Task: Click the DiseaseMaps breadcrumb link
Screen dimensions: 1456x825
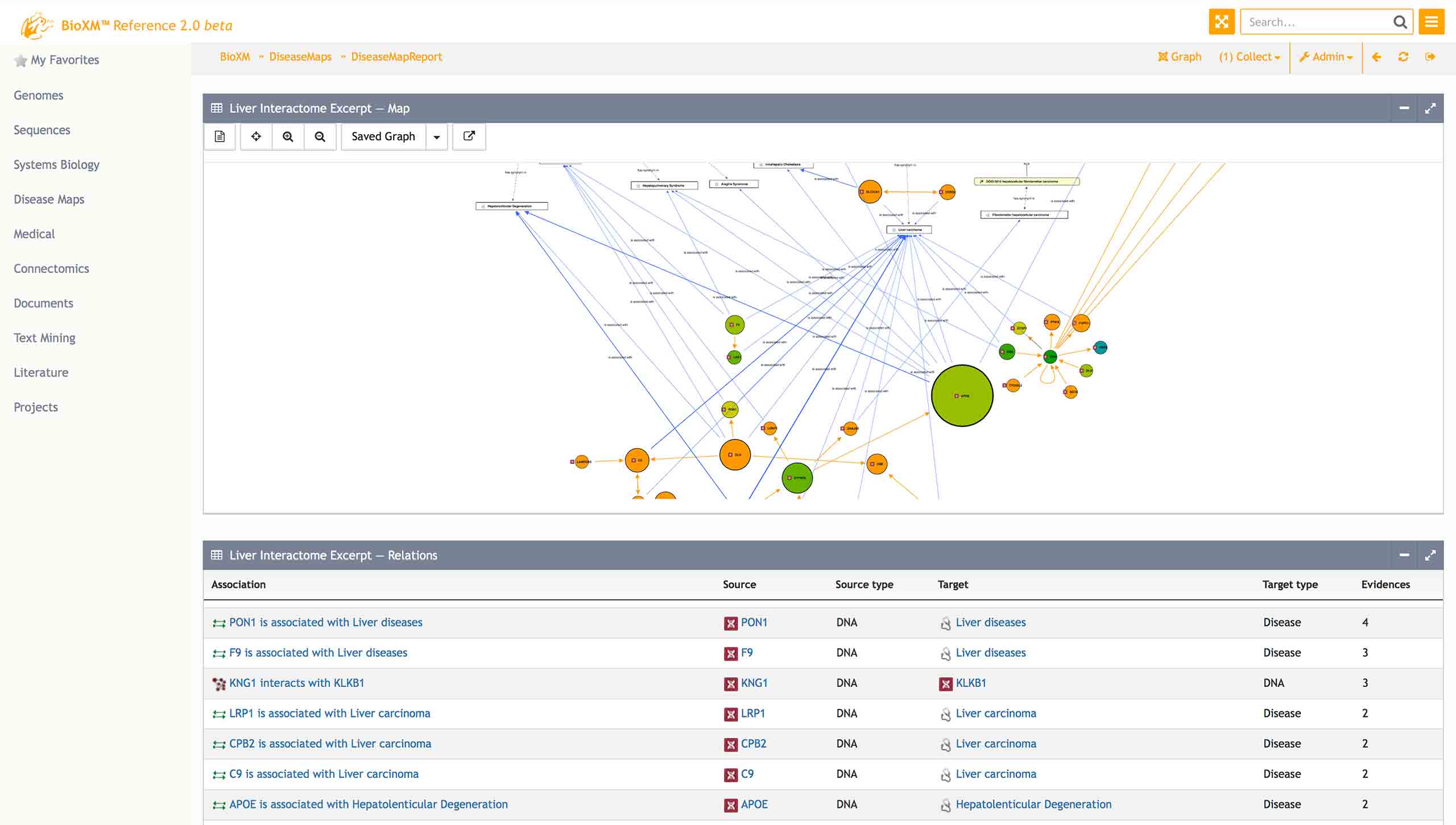Action: click(300, 57)
